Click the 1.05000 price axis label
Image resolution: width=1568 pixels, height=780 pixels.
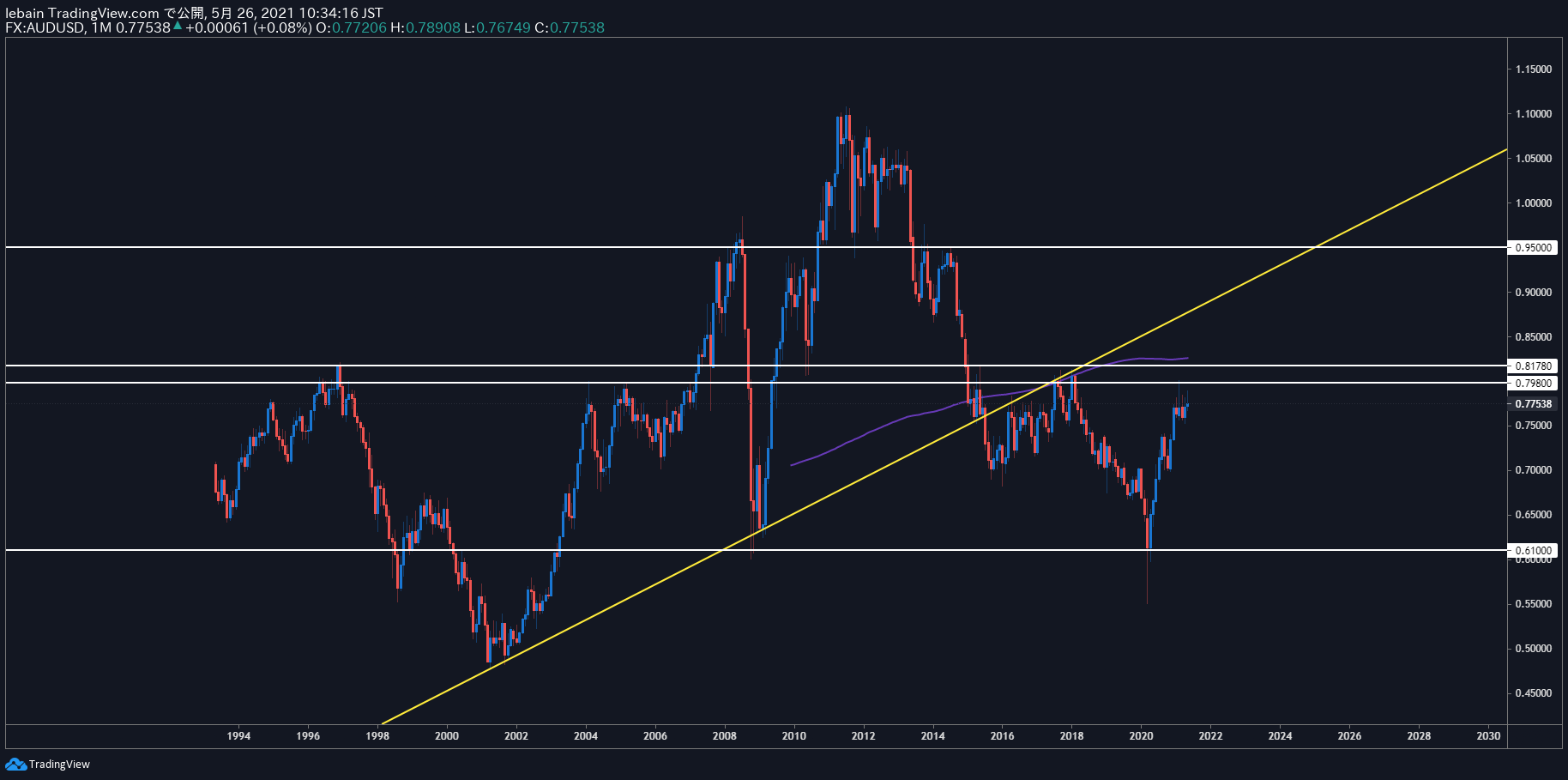(x=1533, y=159)
